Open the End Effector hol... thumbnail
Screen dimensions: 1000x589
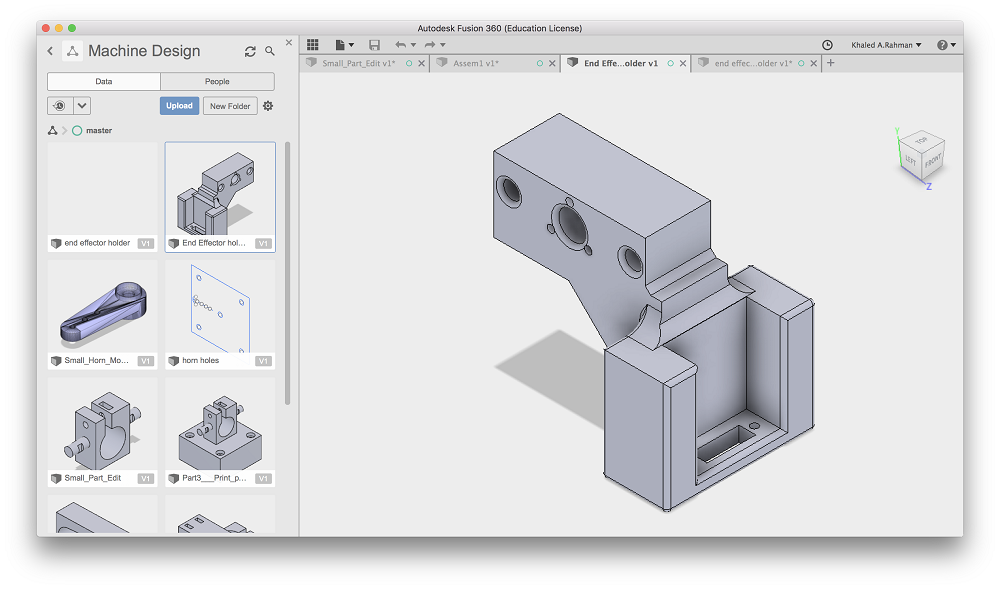point(220,197)
